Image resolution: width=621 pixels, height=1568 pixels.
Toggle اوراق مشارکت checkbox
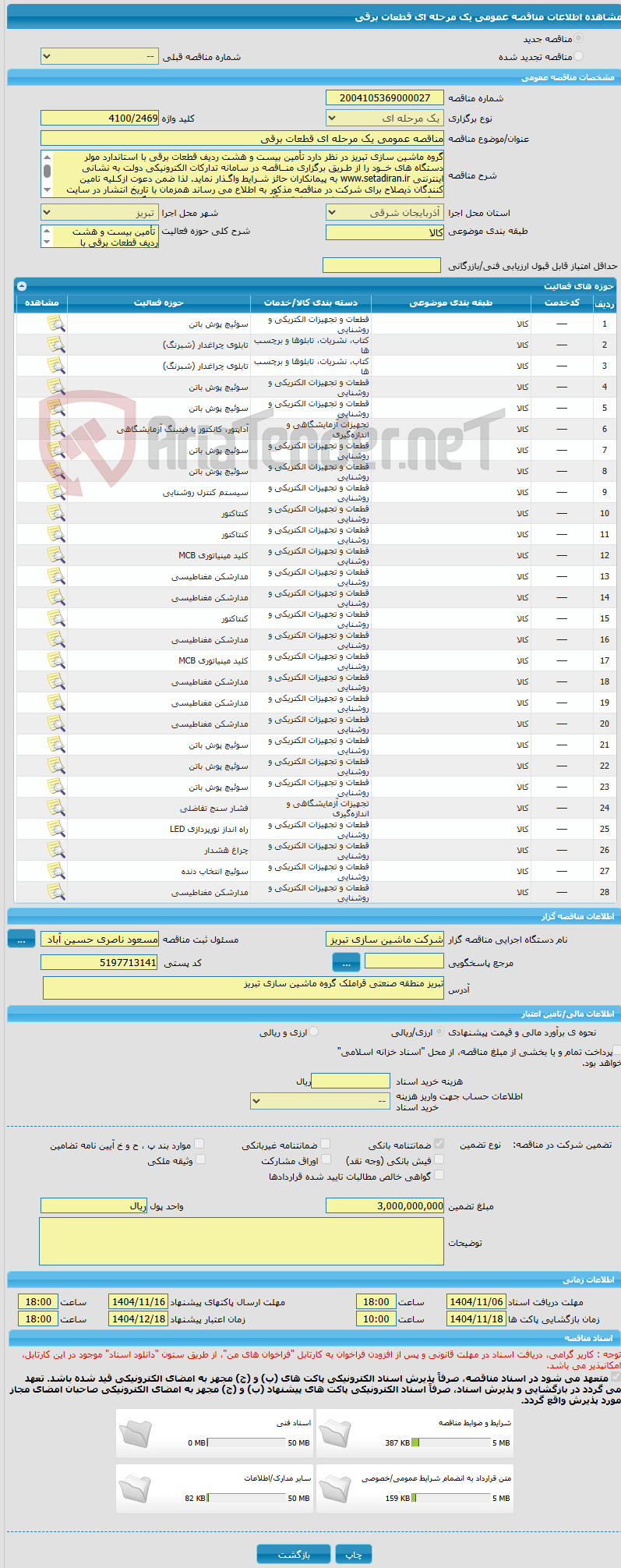326,1159
